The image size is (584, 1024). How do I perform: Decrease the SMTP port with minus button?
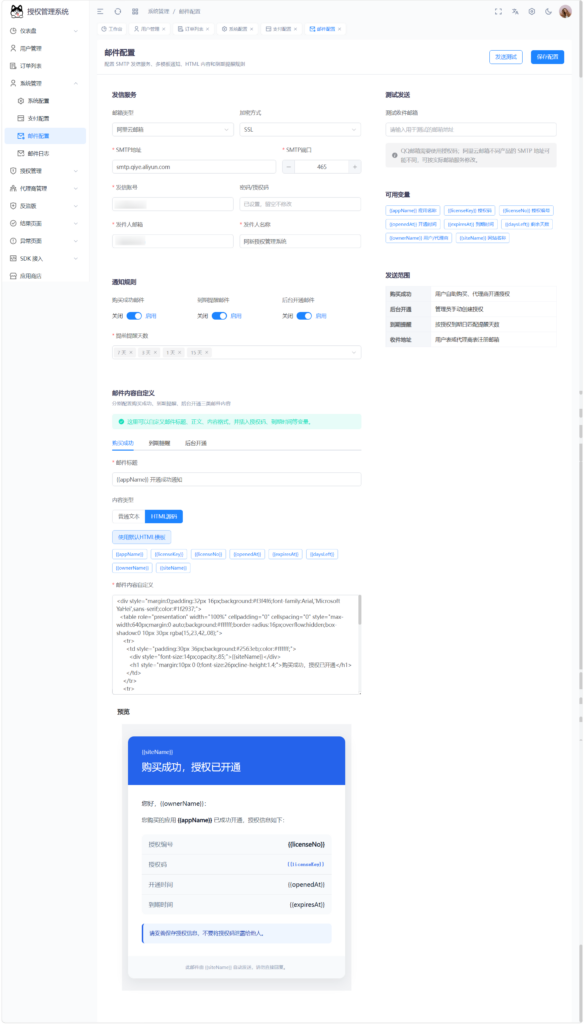coord(289,167)
